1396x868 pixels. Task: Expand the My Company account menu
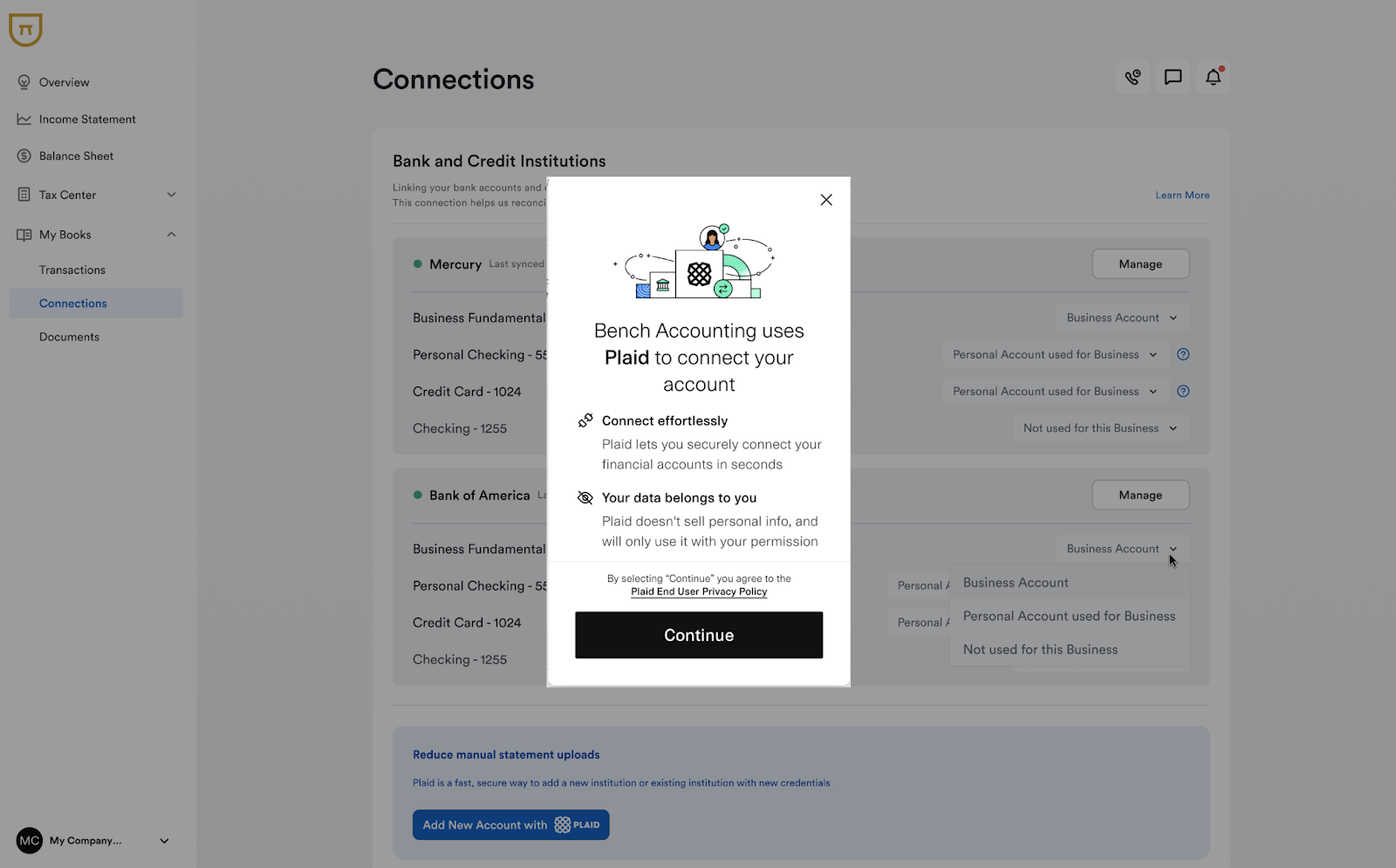(x=163, y=840)
